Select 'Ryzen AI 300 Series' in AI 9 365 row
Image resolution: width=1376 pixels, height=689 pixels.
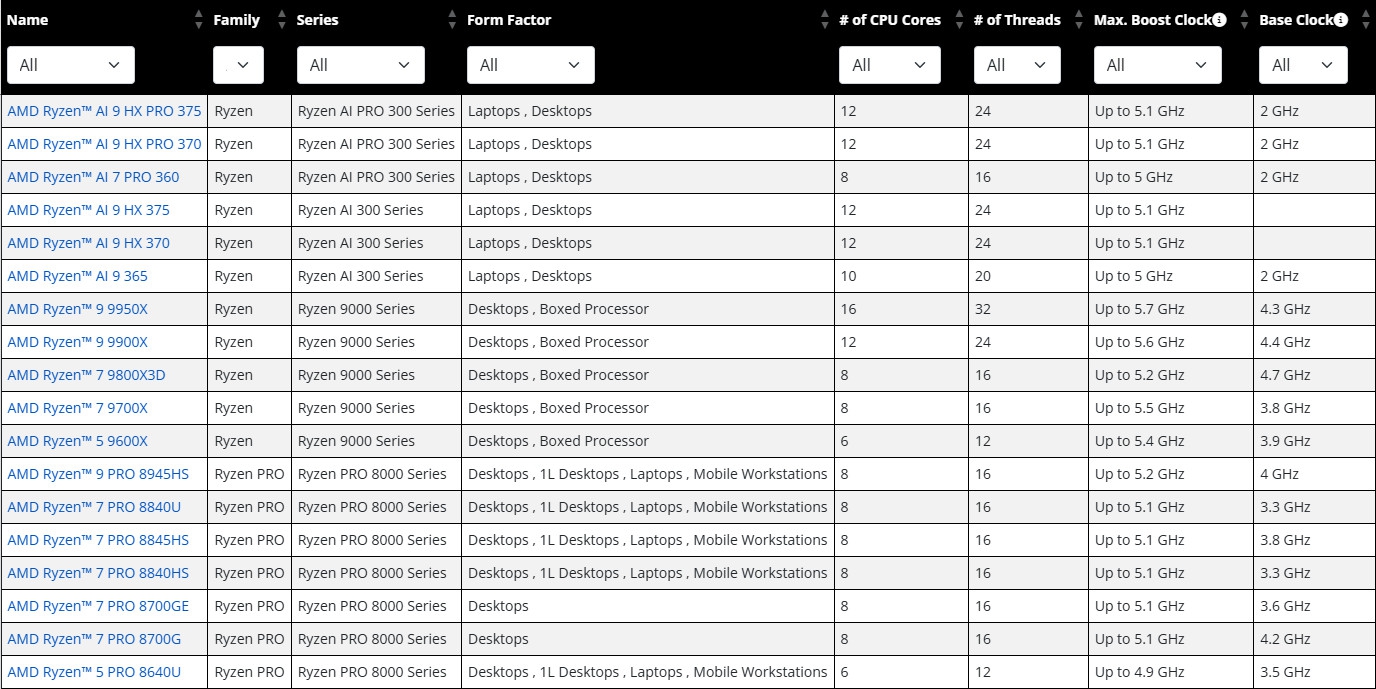[x=361, y=276]
